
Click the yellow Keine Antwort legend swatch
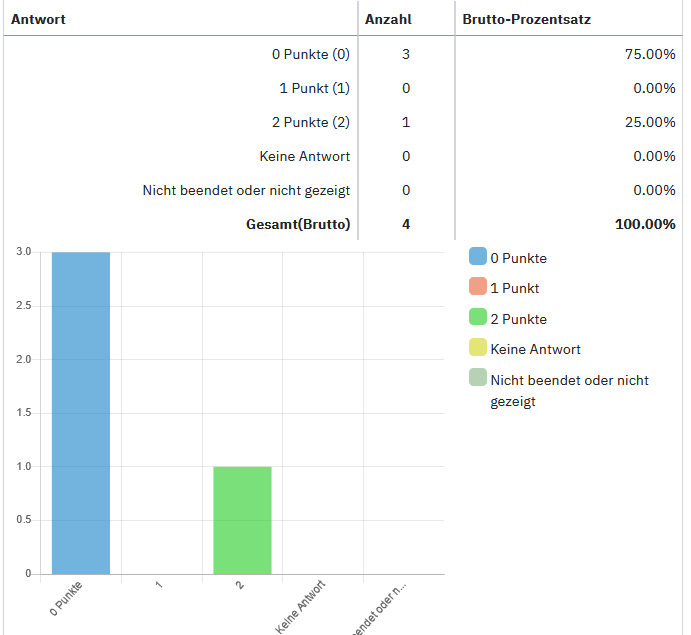[478, 349]
